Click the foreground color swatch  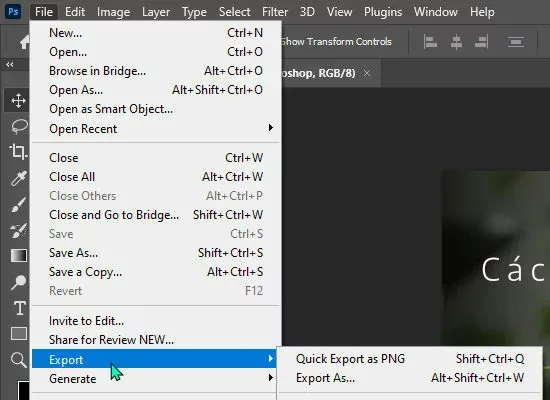(x=24, y=390)
